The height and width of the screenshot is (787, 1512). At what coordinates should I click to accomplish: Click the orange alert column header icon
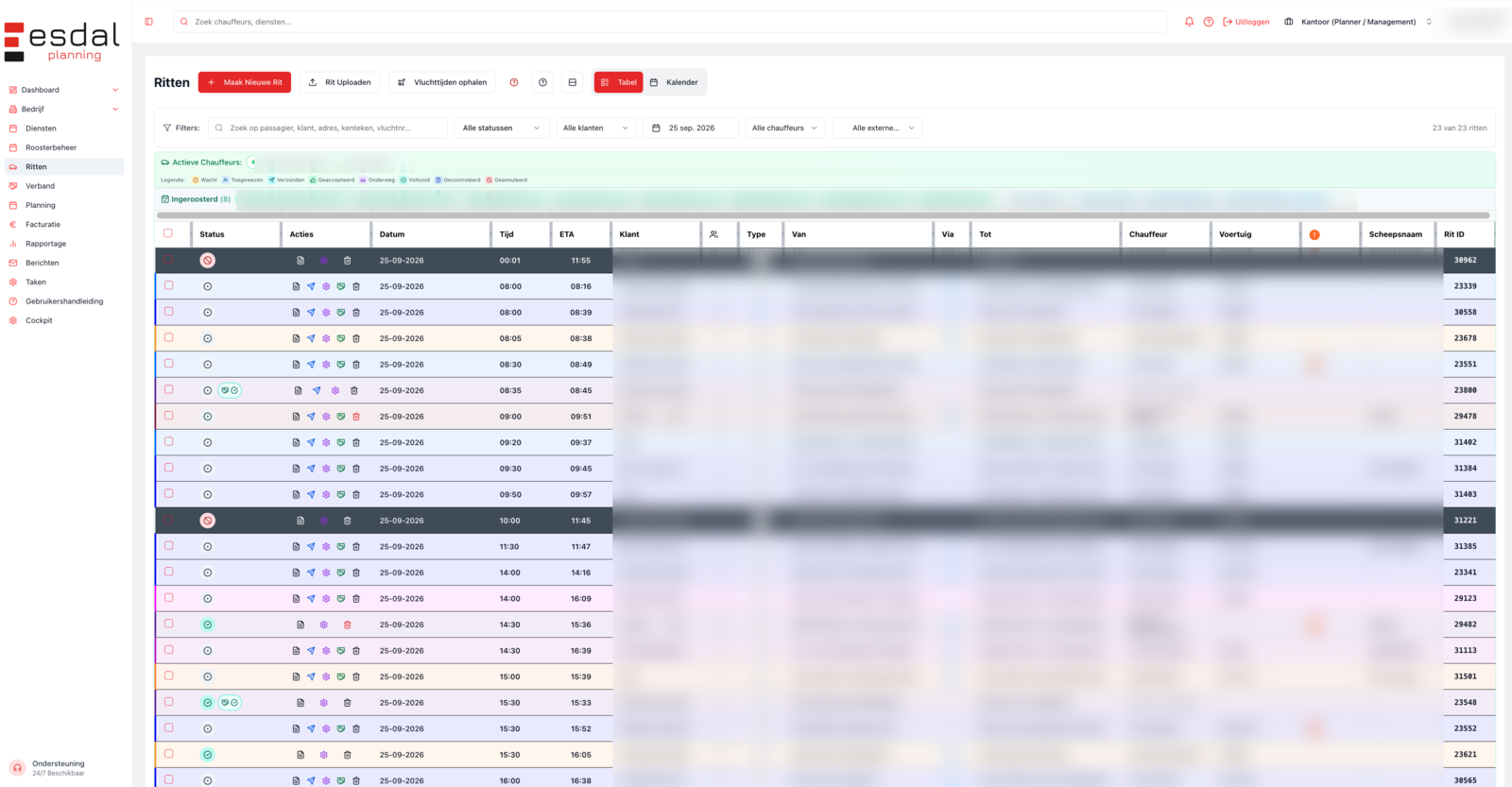(1314, 234)
